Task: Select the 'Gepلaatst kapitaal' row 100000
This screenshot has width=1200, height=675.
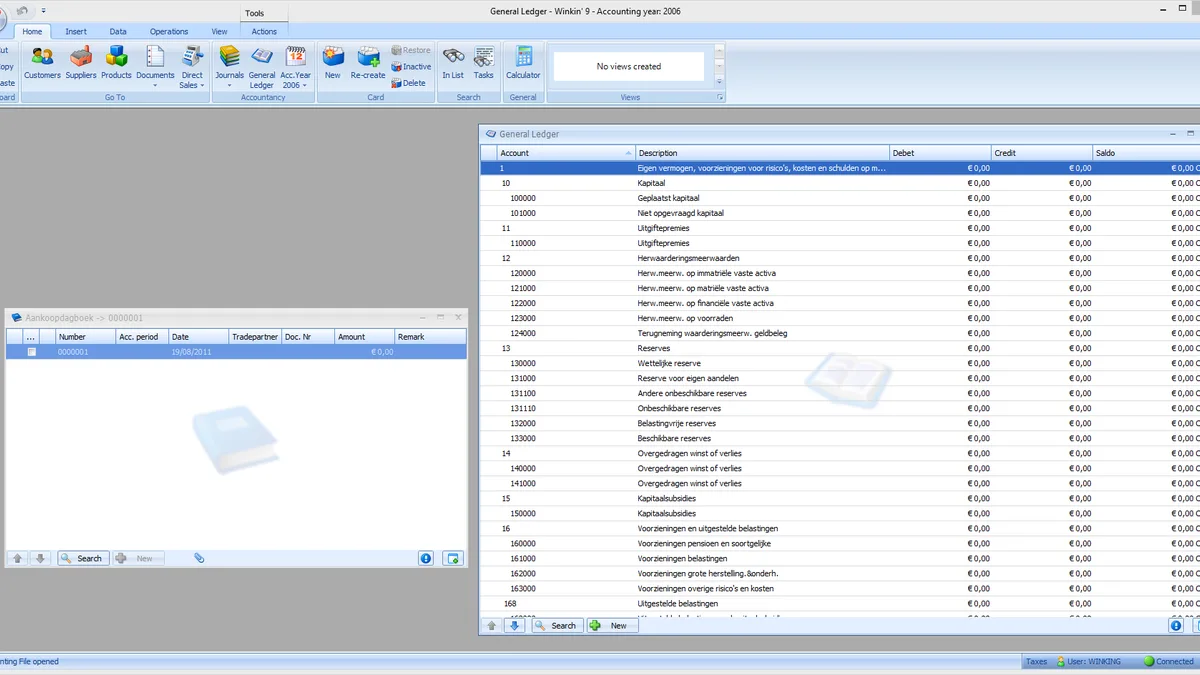Action: 840,198
